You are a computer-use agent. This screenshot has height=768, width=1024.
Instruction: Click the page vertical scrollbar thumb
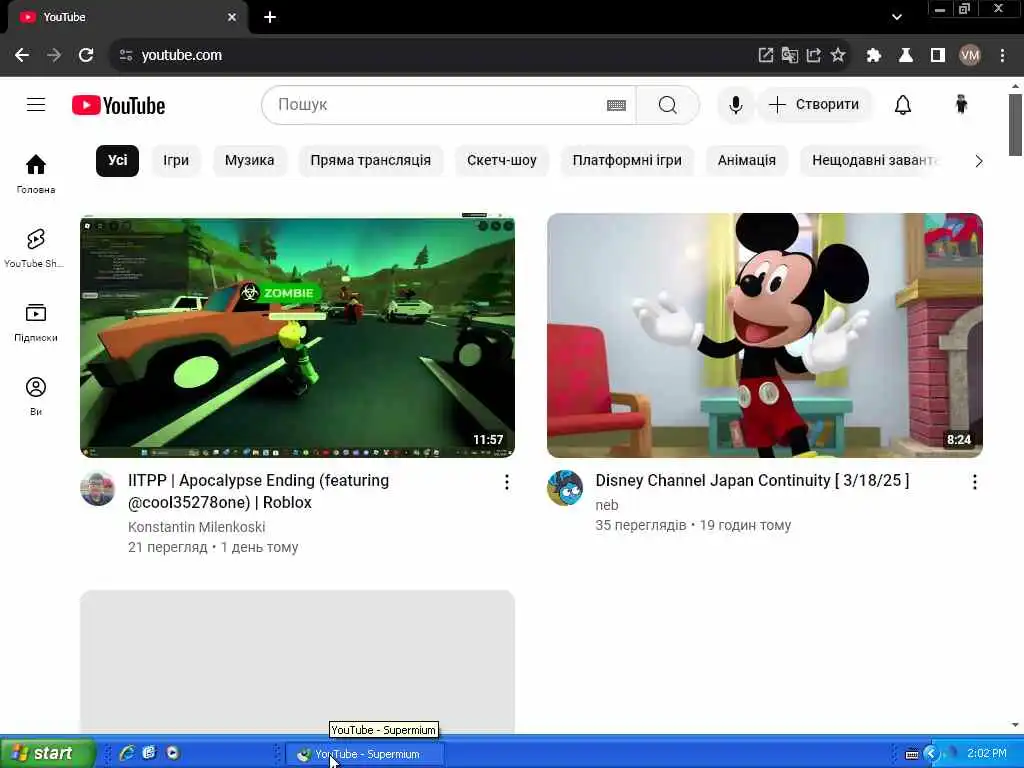(1015, 125)
